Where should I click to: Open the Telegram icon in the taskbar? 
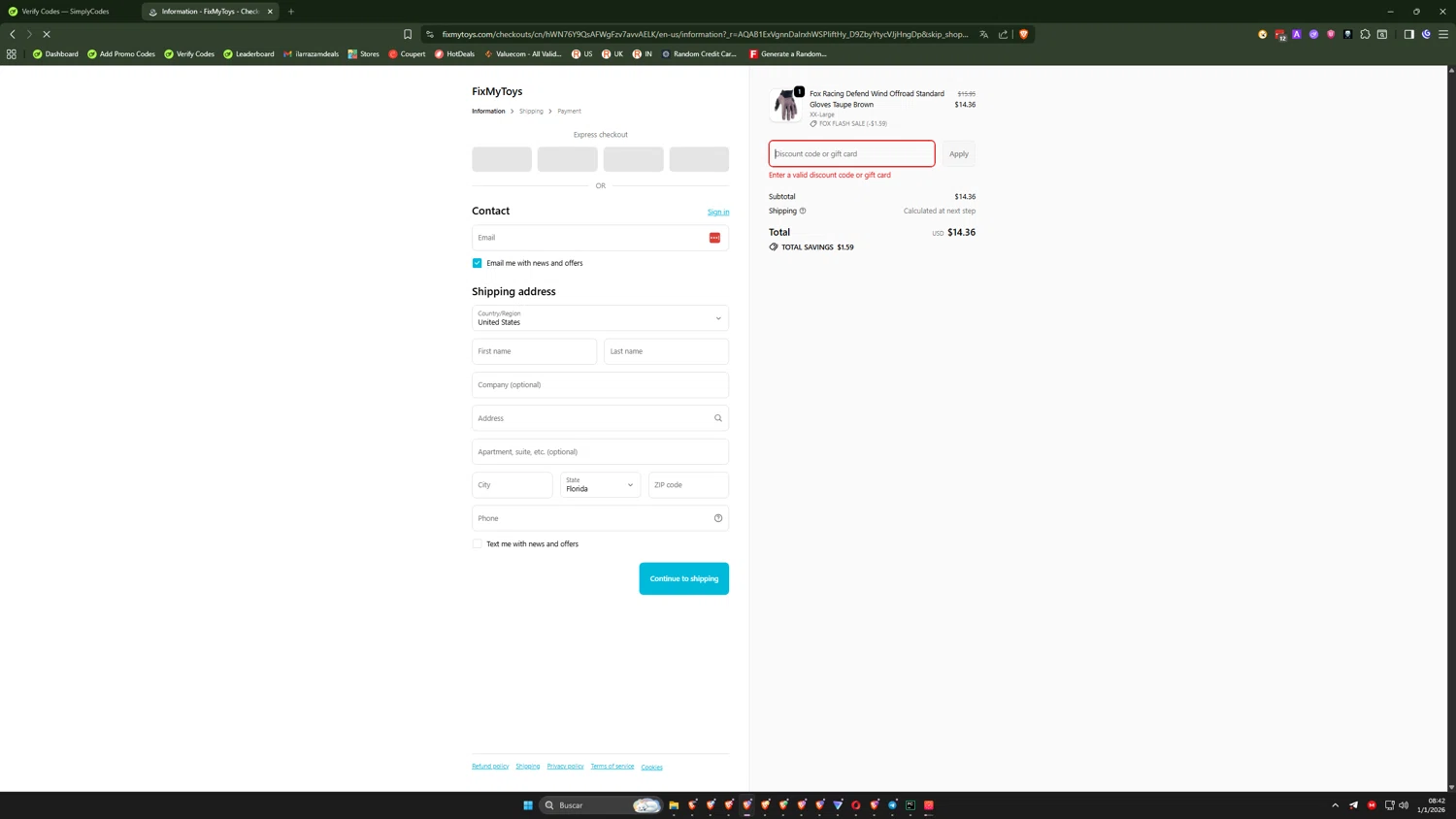892,805
